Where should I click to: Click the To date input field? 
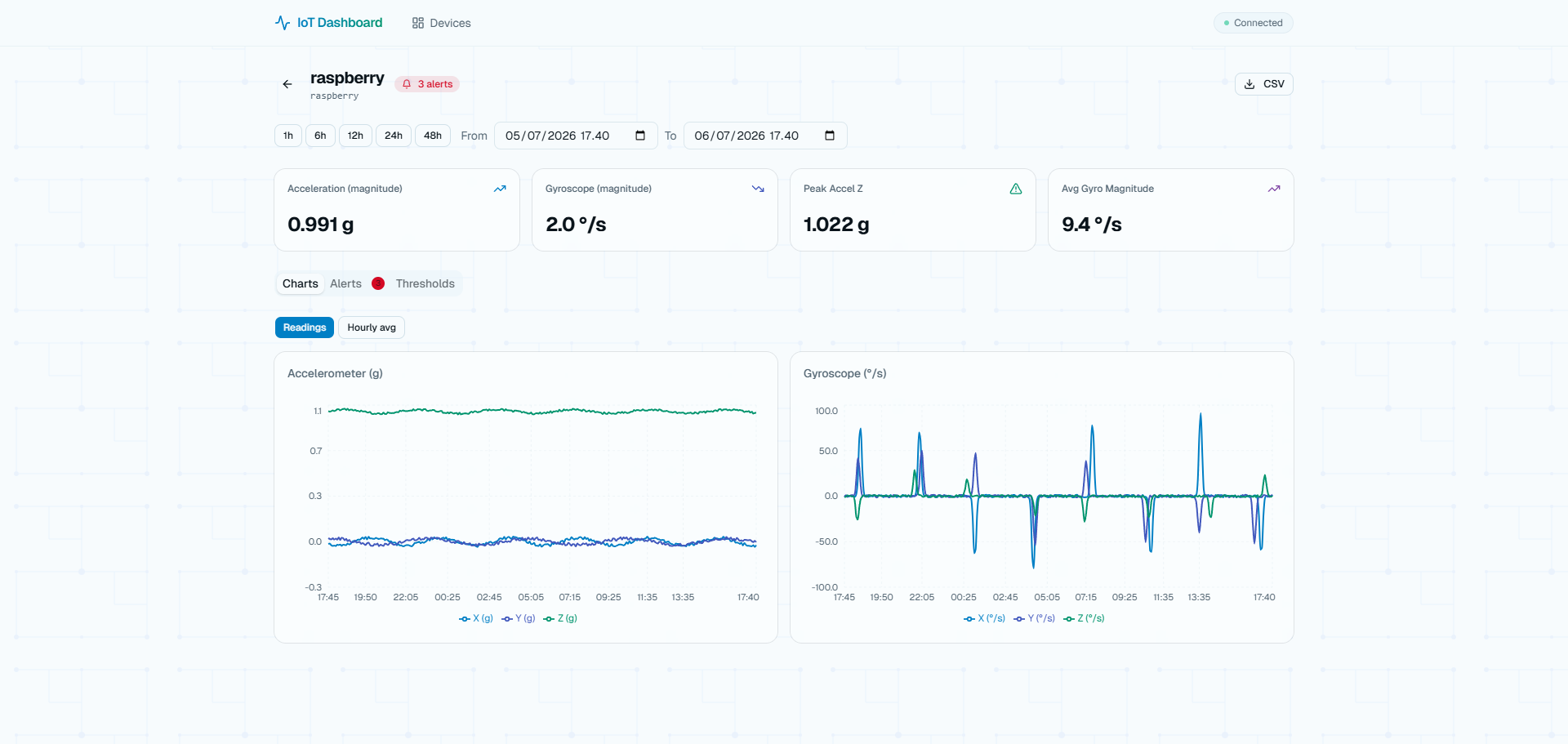(765, 136)
